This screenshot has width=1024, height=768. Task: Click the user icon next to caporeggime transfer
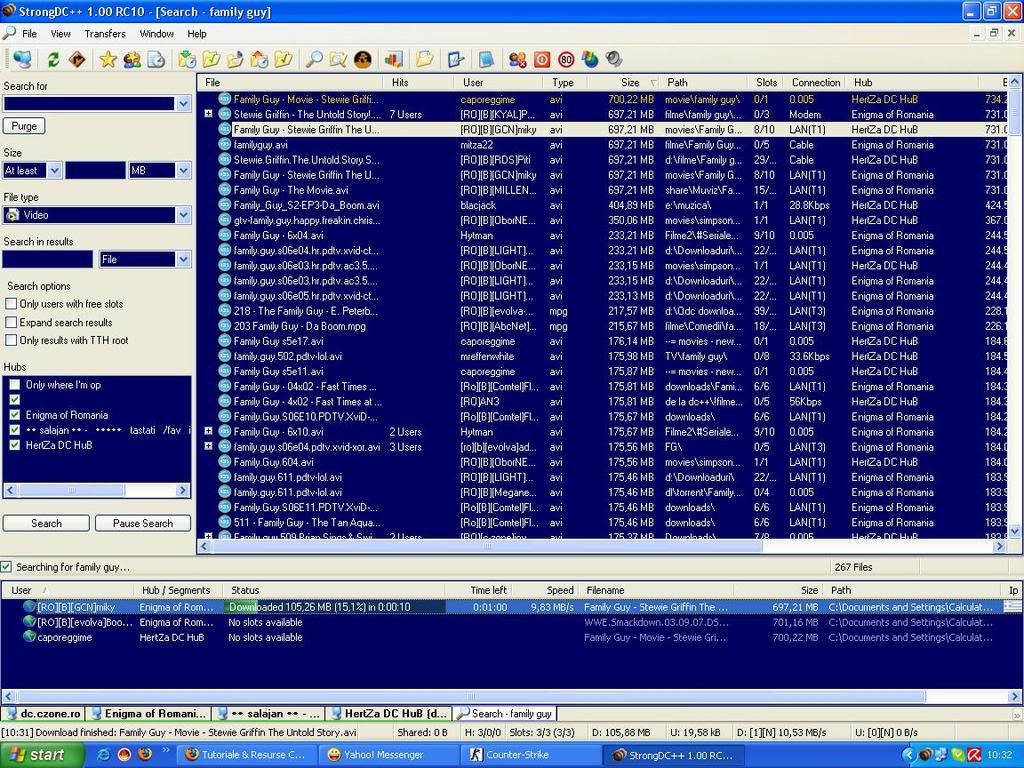coord(29,637)
